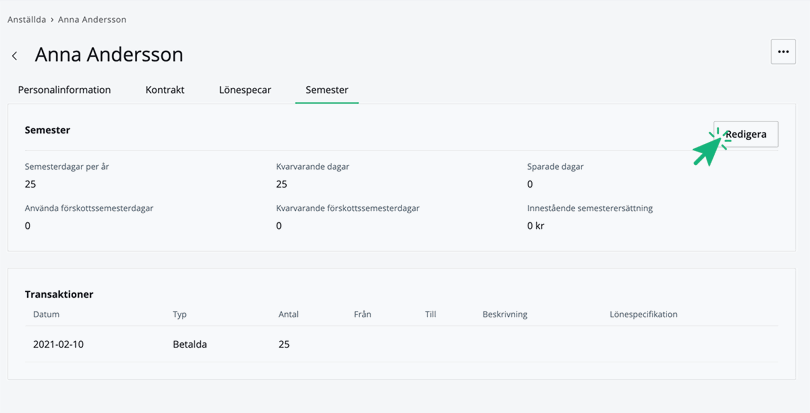This screenshot has height=413, width=810.
Task: Click Anna Andersson in the breadcrumb
Action: click(x=92, y=19)
